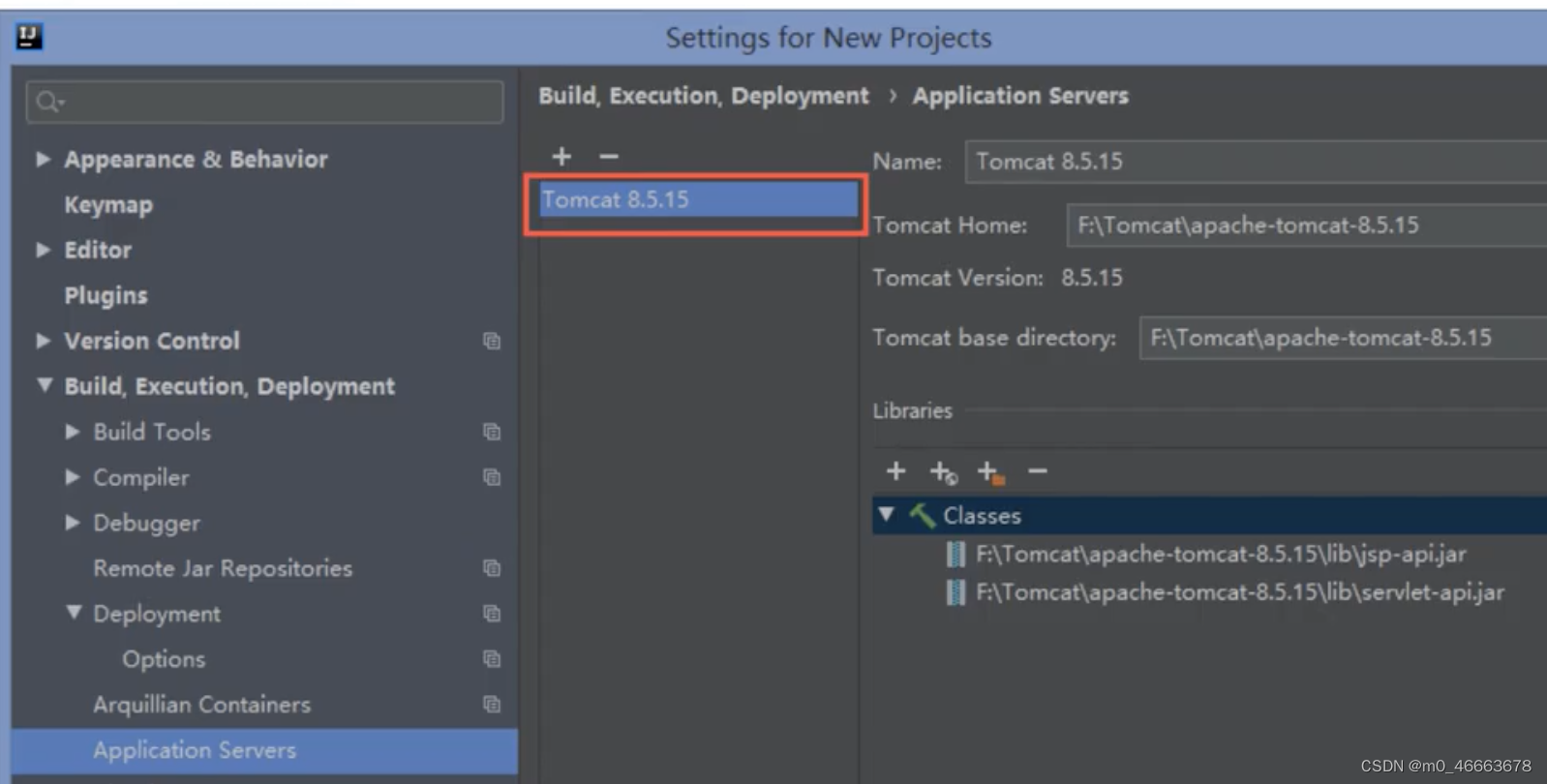Open Debugger settings
The height and width of the screenshot is (784, 1547).
[x=146, y=523]
